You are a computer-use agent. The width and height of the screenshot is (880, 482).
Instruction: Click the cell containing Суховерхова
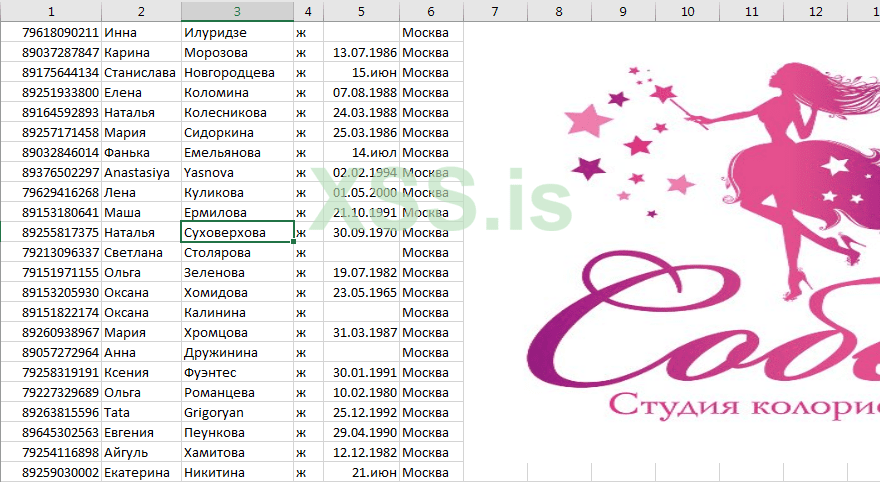click(x=237, y=232)
